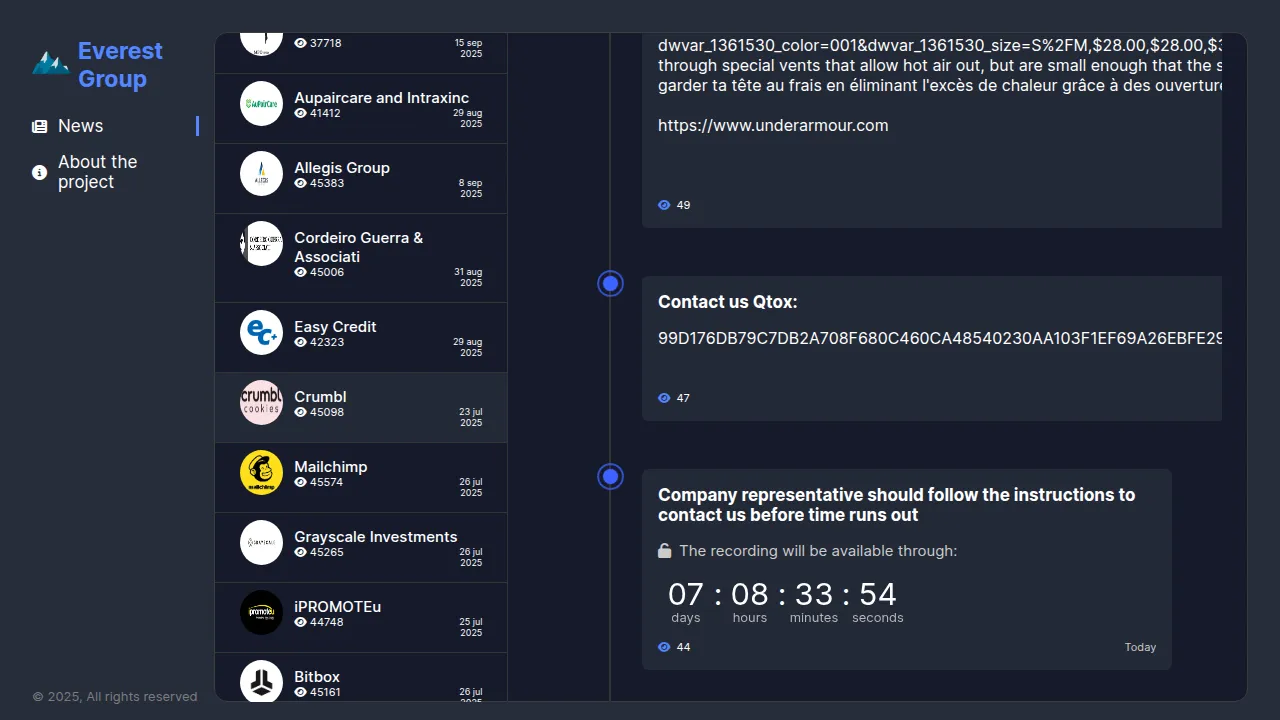Click timeline marker beside the countdown post
Screen dimensions: 1280x720
(x=610, y=477)
